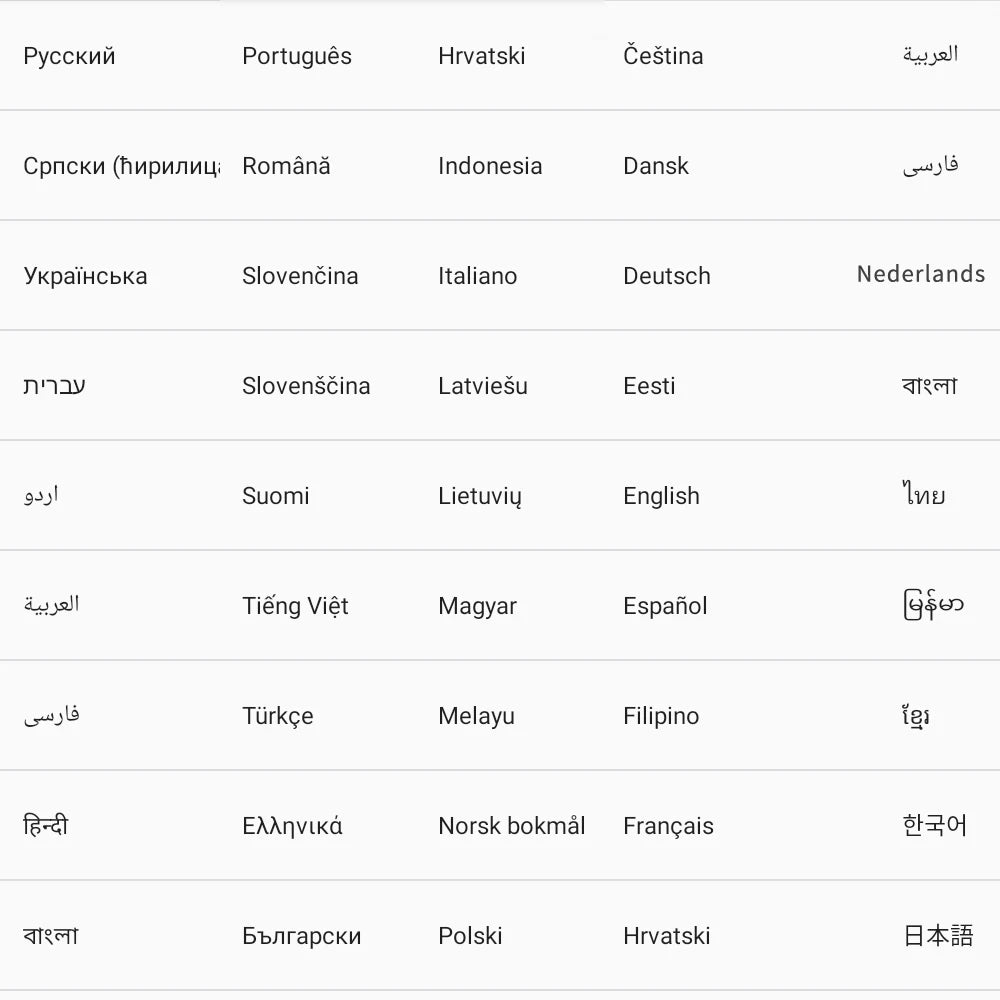1000x1000 pixels.
Task: Select Nederlands on the right side
Action: (x=920, y=274)
